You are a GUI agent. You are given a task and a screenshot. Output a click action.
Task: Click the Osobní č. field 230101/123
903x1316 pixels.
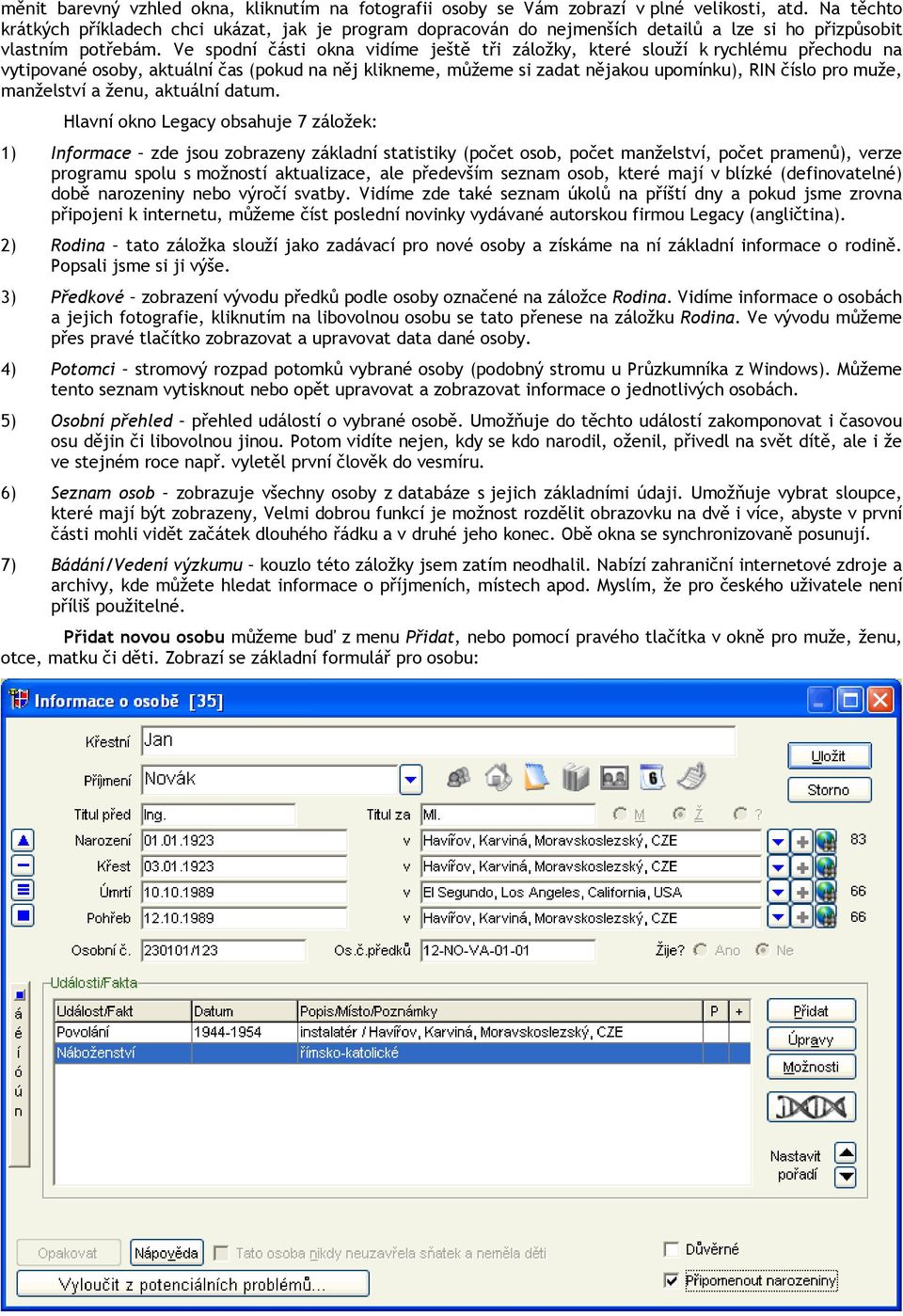pyautogui.click(x=223, y=950)
